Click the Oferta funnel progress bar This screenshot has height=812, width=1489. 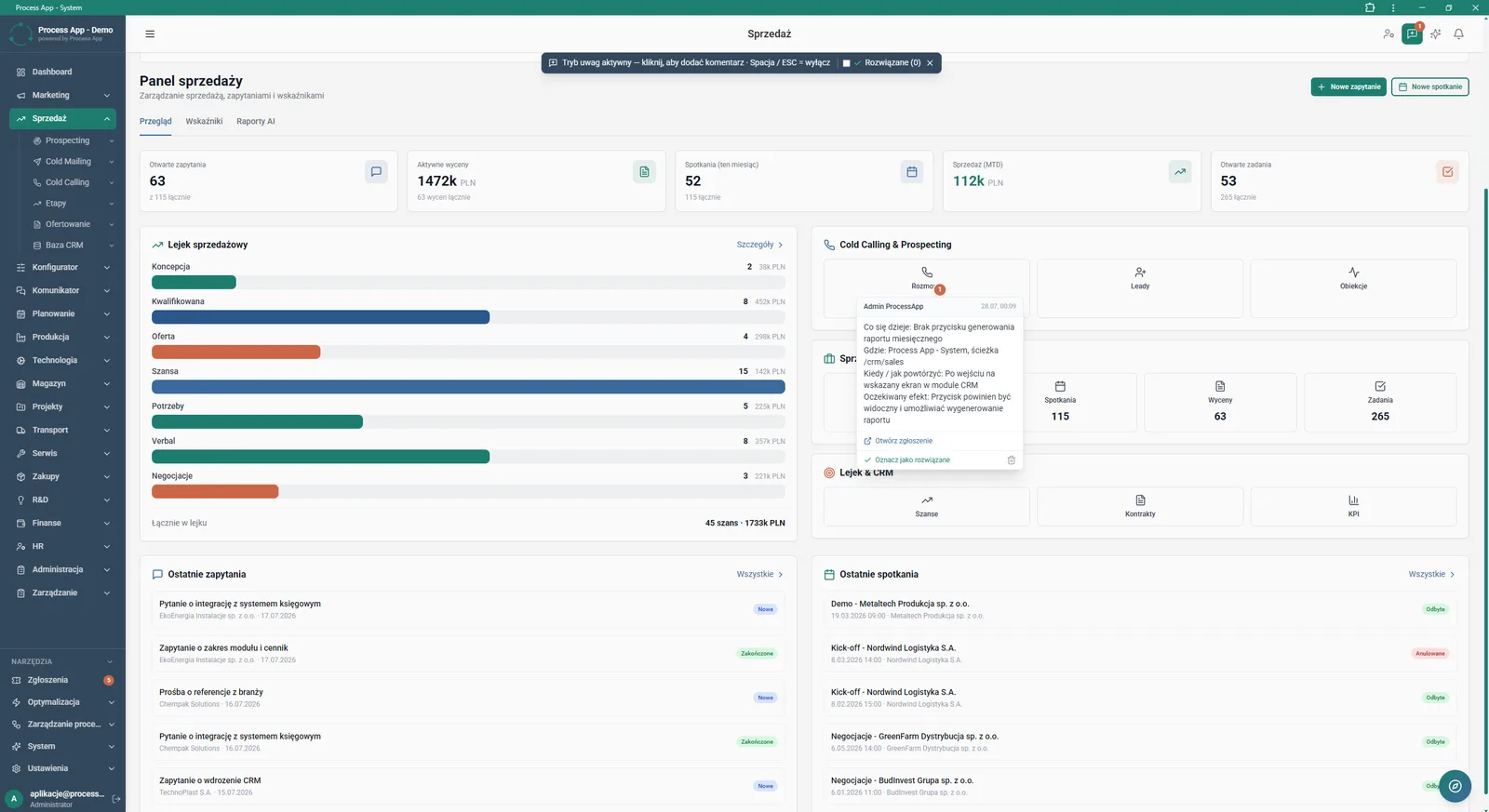[468, 352]
